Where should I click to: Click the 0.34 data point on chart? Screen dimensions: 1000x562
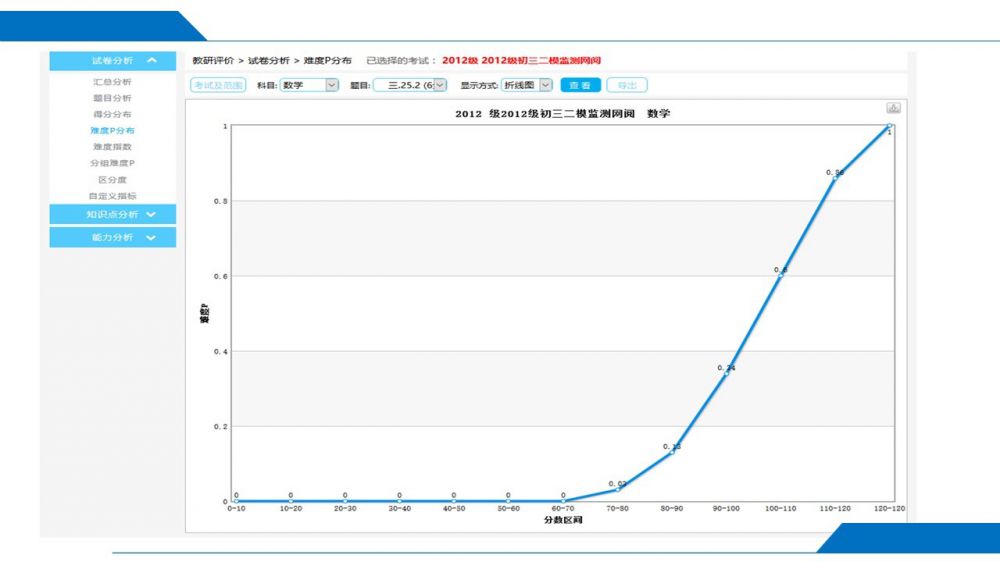(x=726, y=374)
